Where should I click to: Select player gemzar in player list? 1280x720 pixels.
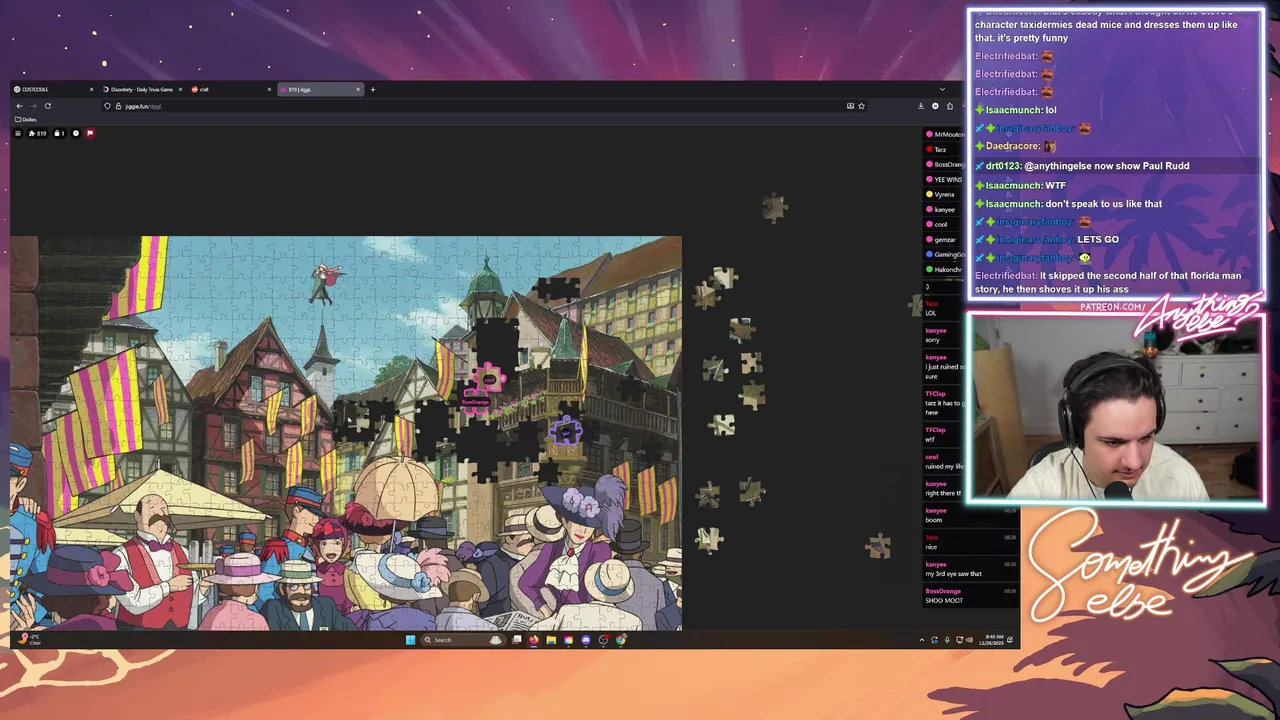(x=945, y=239)
